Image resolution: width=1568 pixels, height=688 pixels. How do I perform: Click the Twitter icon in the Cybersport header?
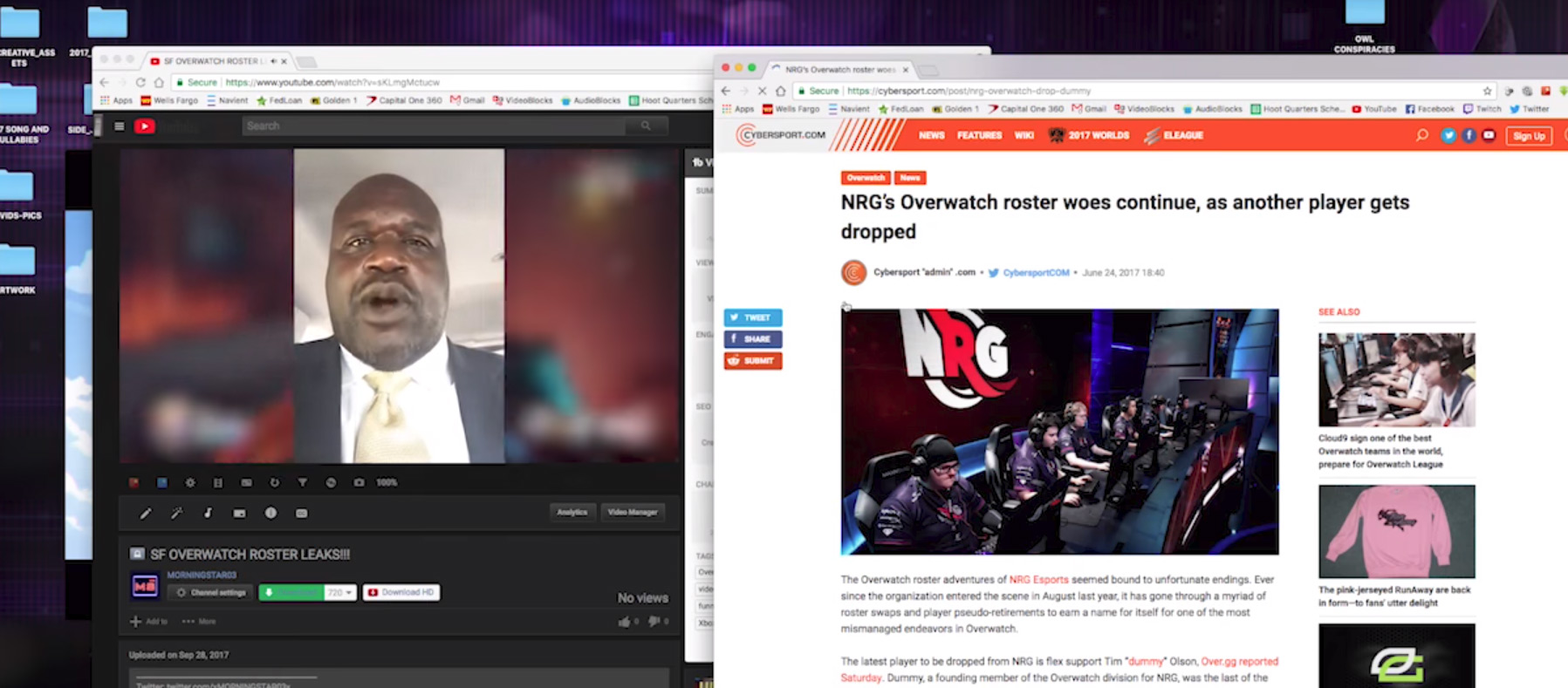1448,135
